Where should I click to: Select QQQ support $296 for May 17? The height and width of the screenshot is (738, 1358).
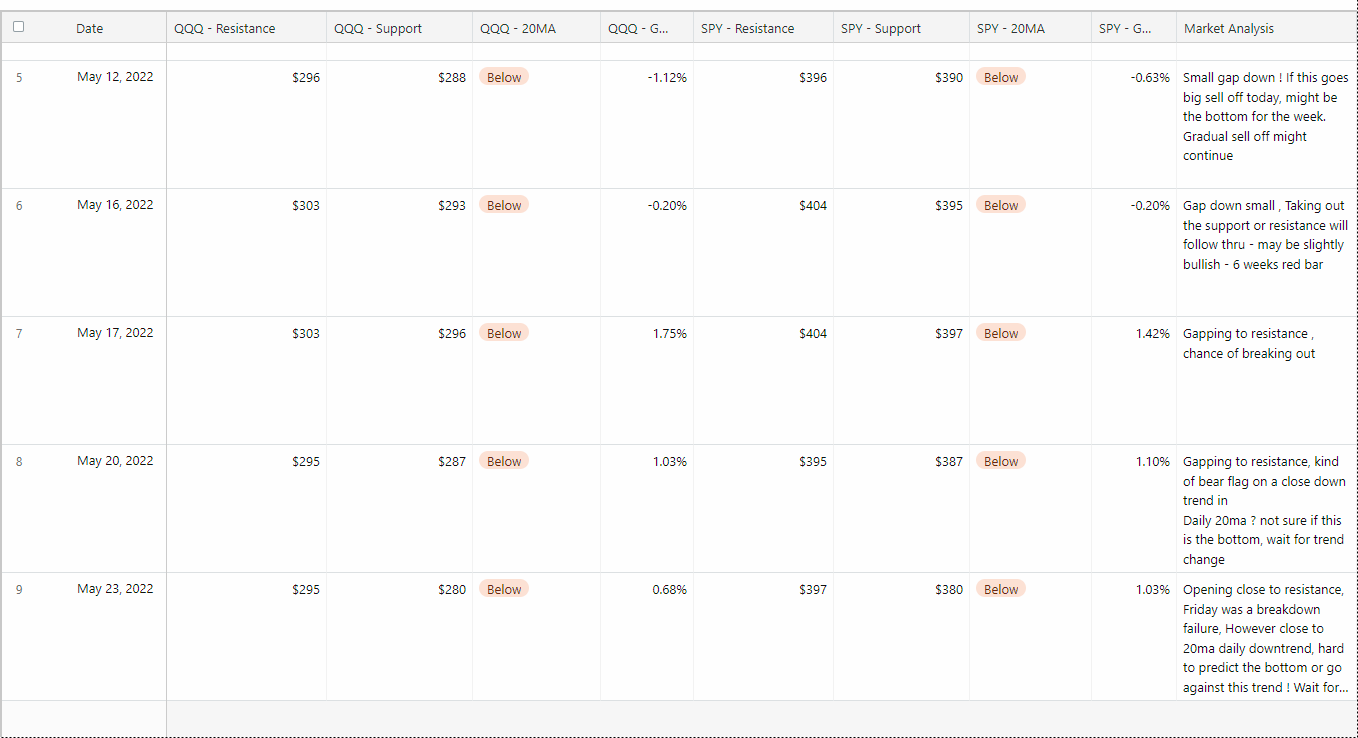coord(452,333)
